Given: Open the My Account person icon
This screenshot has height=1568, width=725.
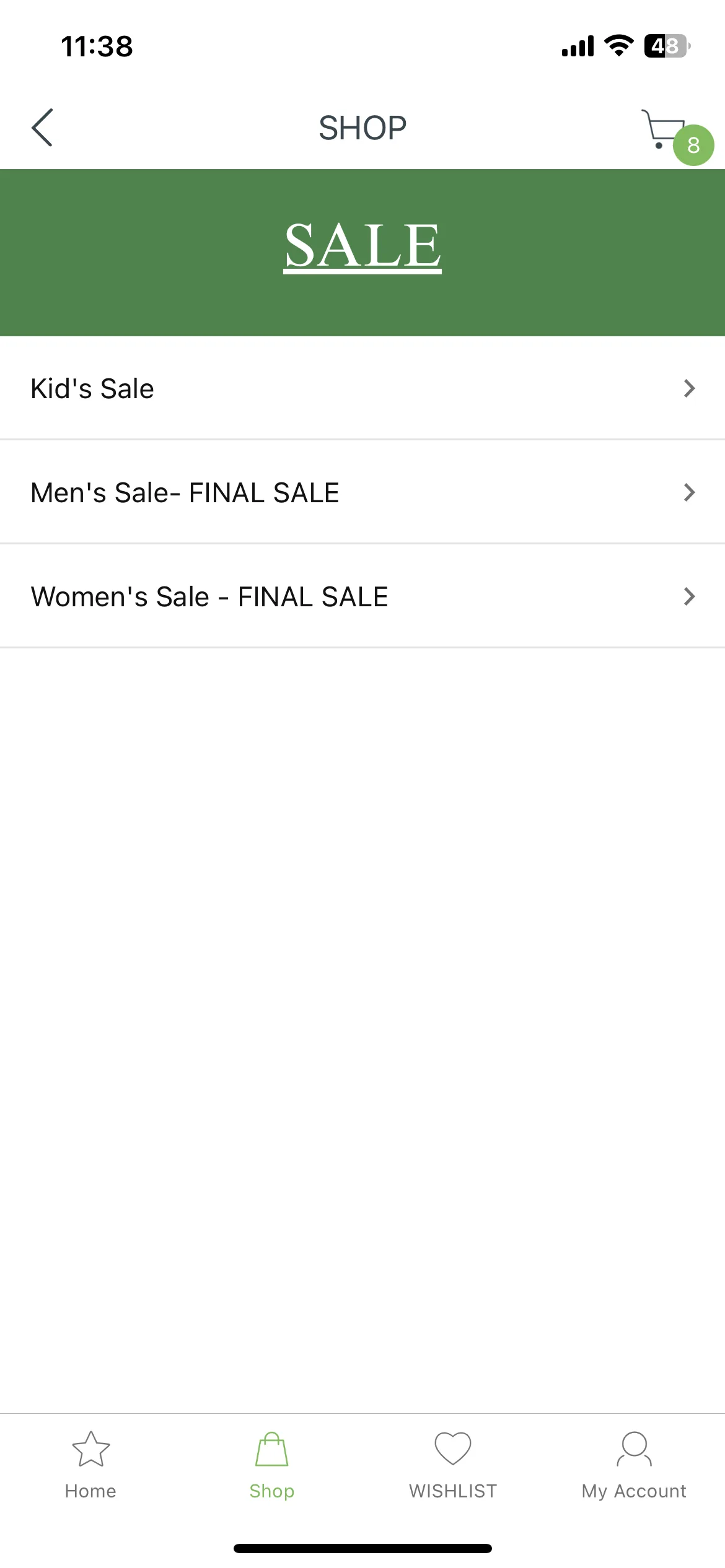Looking at the screenshot, I should click(635, 1448).
